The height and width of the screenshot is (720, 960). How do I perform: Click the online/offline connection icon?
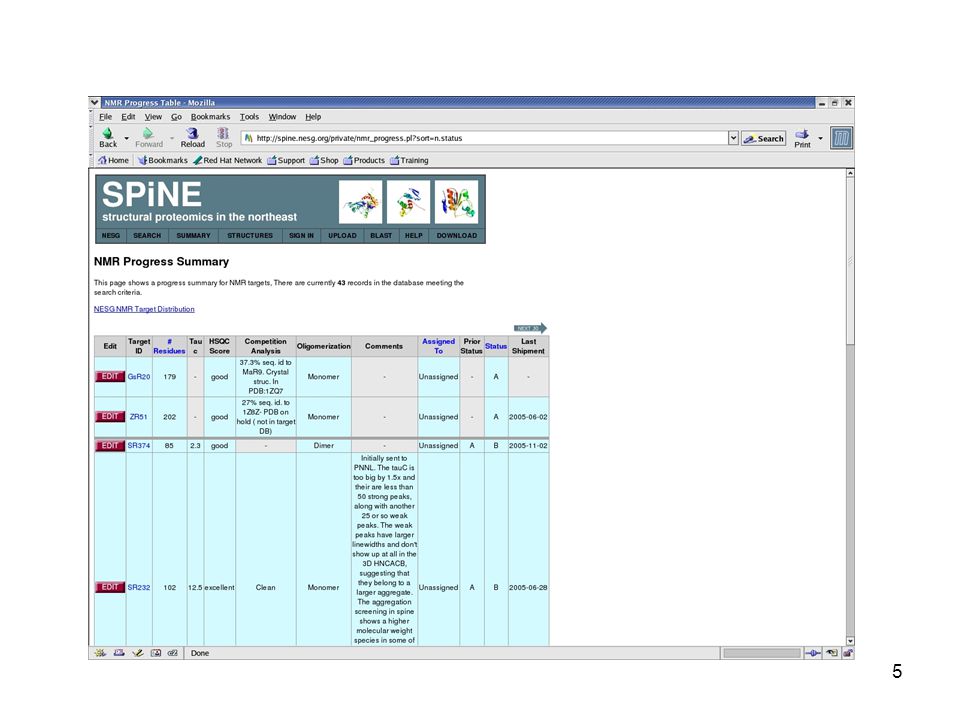coord(812,653)
